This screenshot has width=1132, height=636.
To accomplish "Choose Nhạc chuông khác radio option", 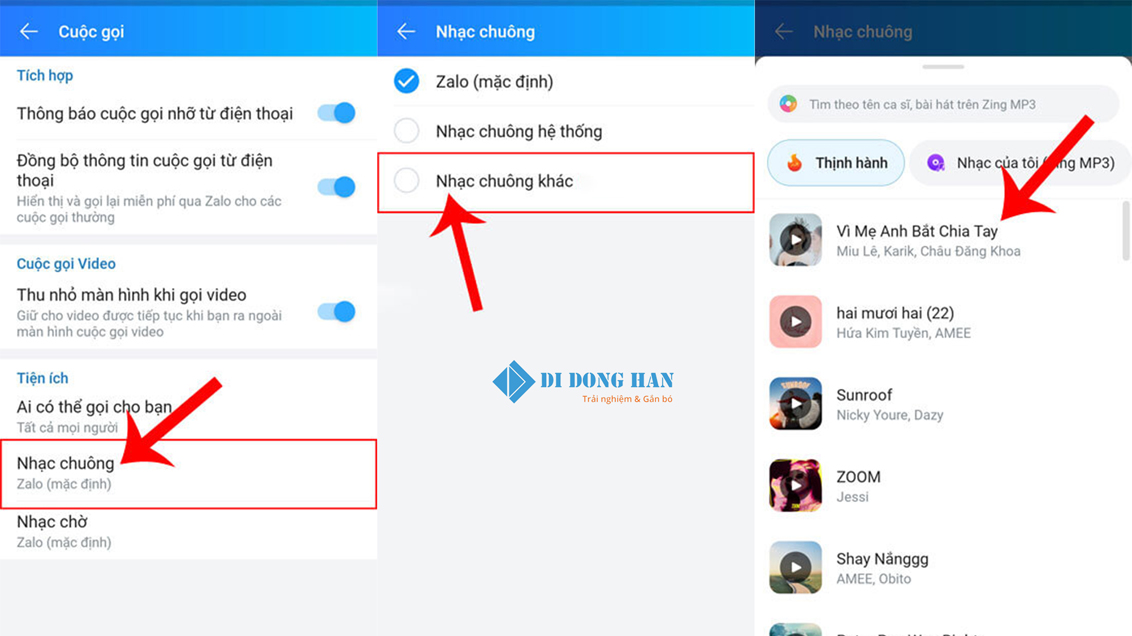I will coord(407,181).
